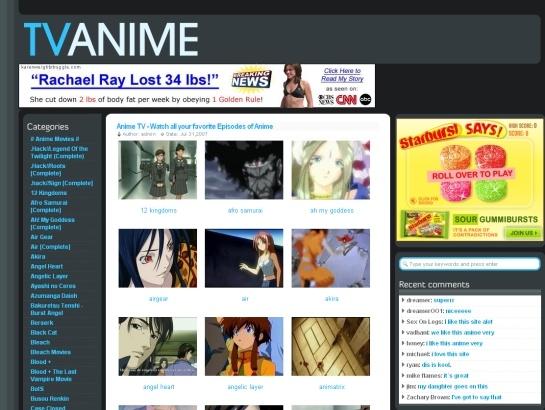Open the Rachael Ray weight loss banner ad

tap(197, 85)
